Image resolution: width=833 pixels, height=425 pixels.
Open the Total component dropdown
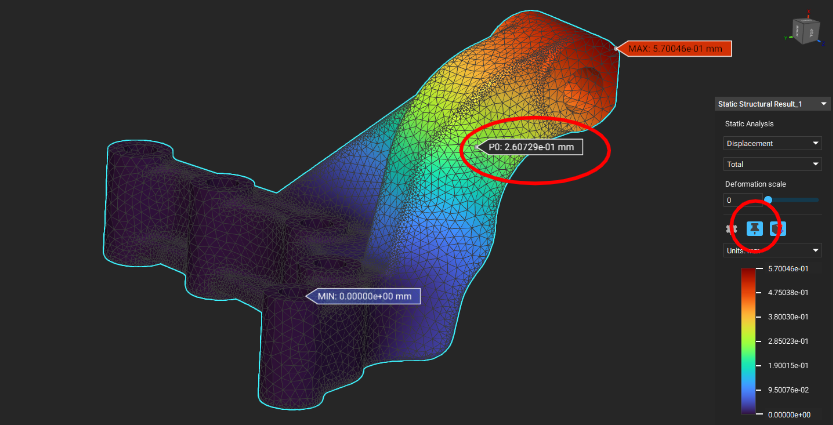click(x=772, y=164)
